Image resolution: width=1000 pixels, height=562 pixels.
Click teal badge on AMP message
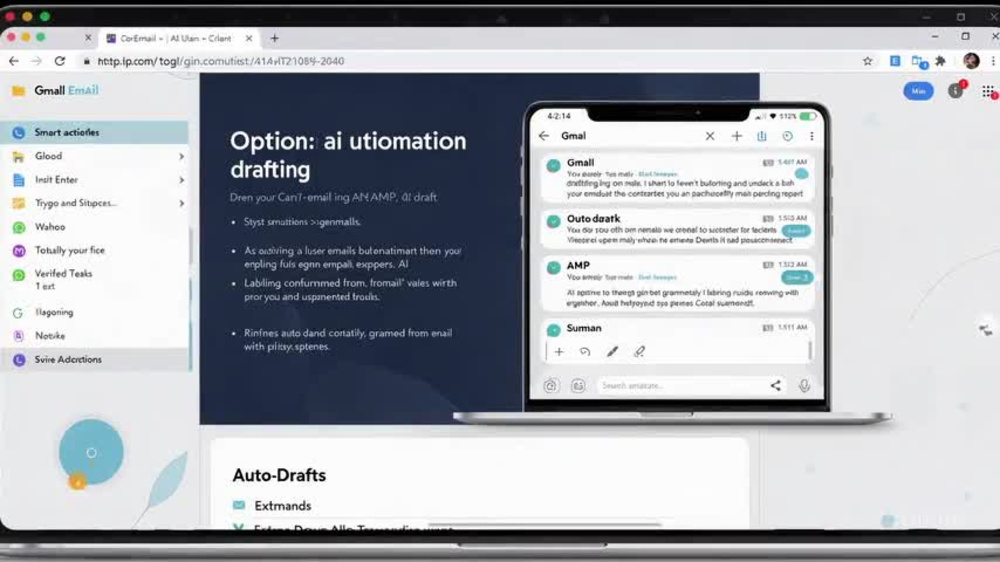click(797, 277)
